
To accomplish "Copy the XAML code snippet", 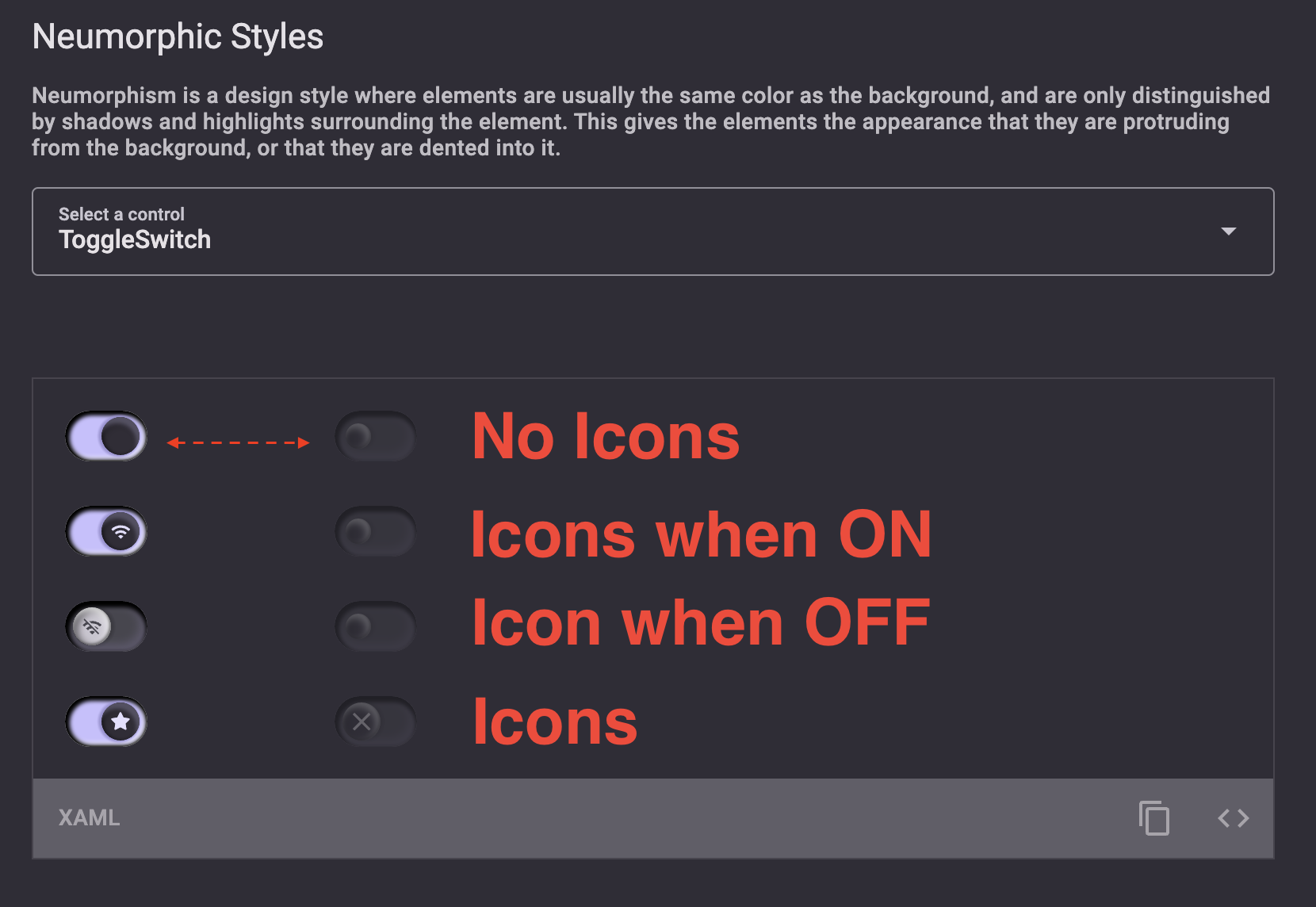I will click(1153, 819).
